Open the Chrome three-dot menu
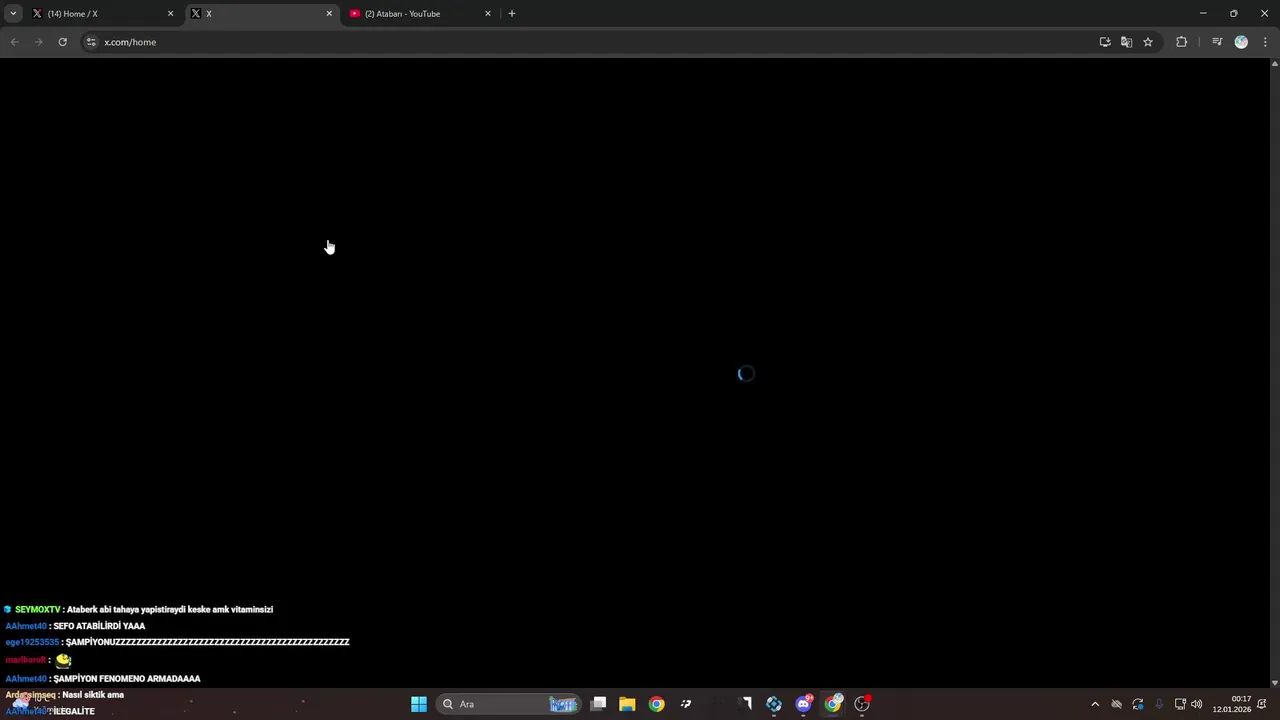This screenshot has height=720, width=1280. pyautogui.click(x=1265, y=42)
